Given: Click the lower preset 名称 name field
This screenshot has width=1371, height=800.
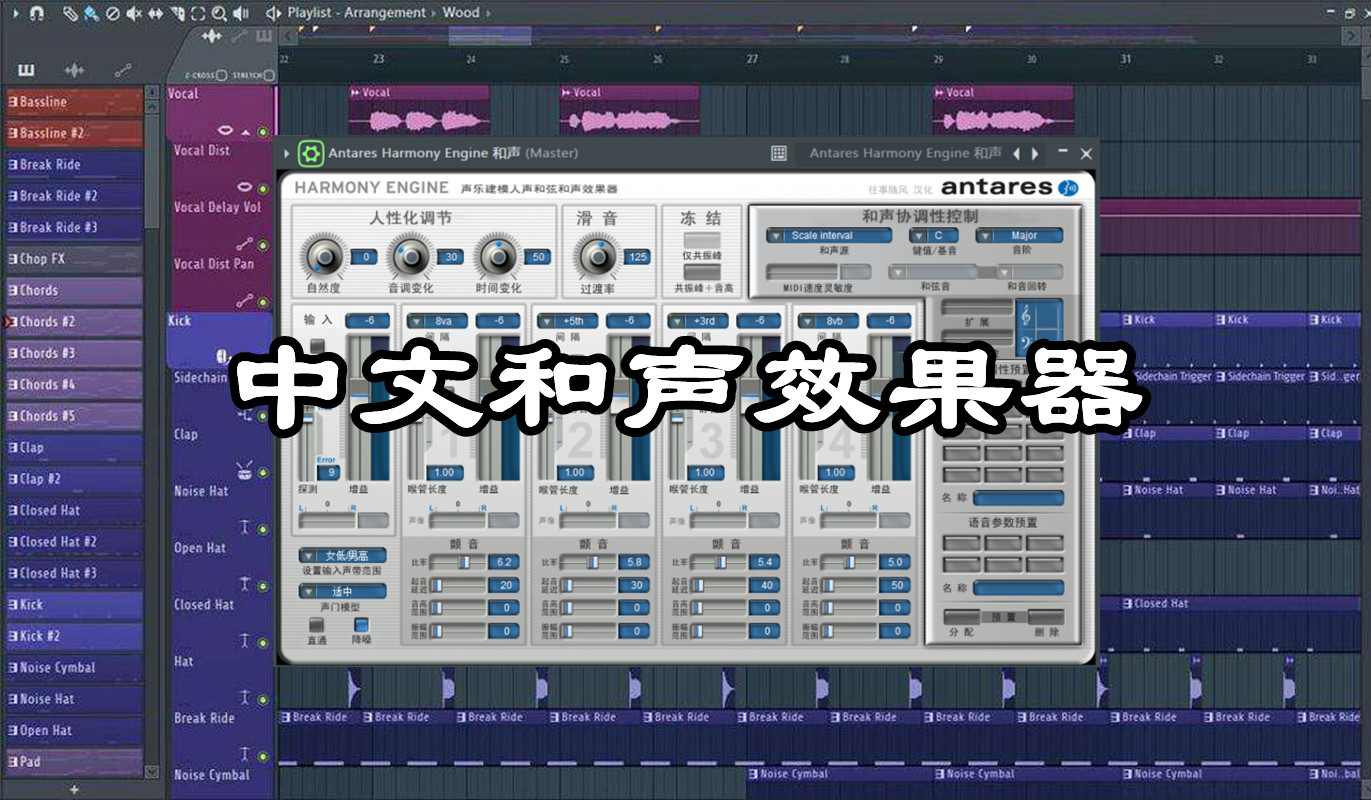Looking at the screenshot, I should [1019, 588].
